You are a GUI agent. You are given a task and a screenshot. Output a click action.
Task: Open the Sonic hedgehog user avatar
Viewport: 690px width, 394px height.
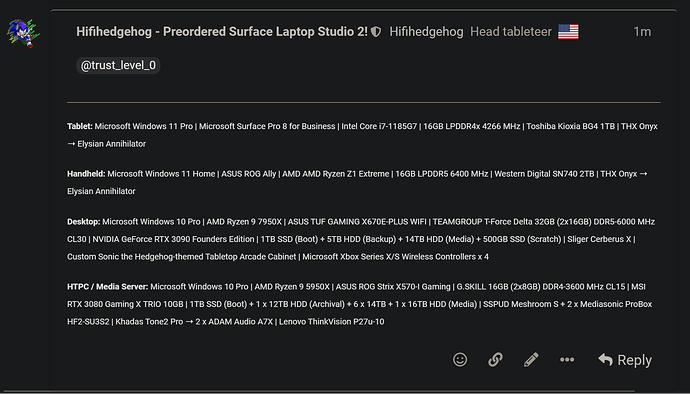click(x=23, y=33)
